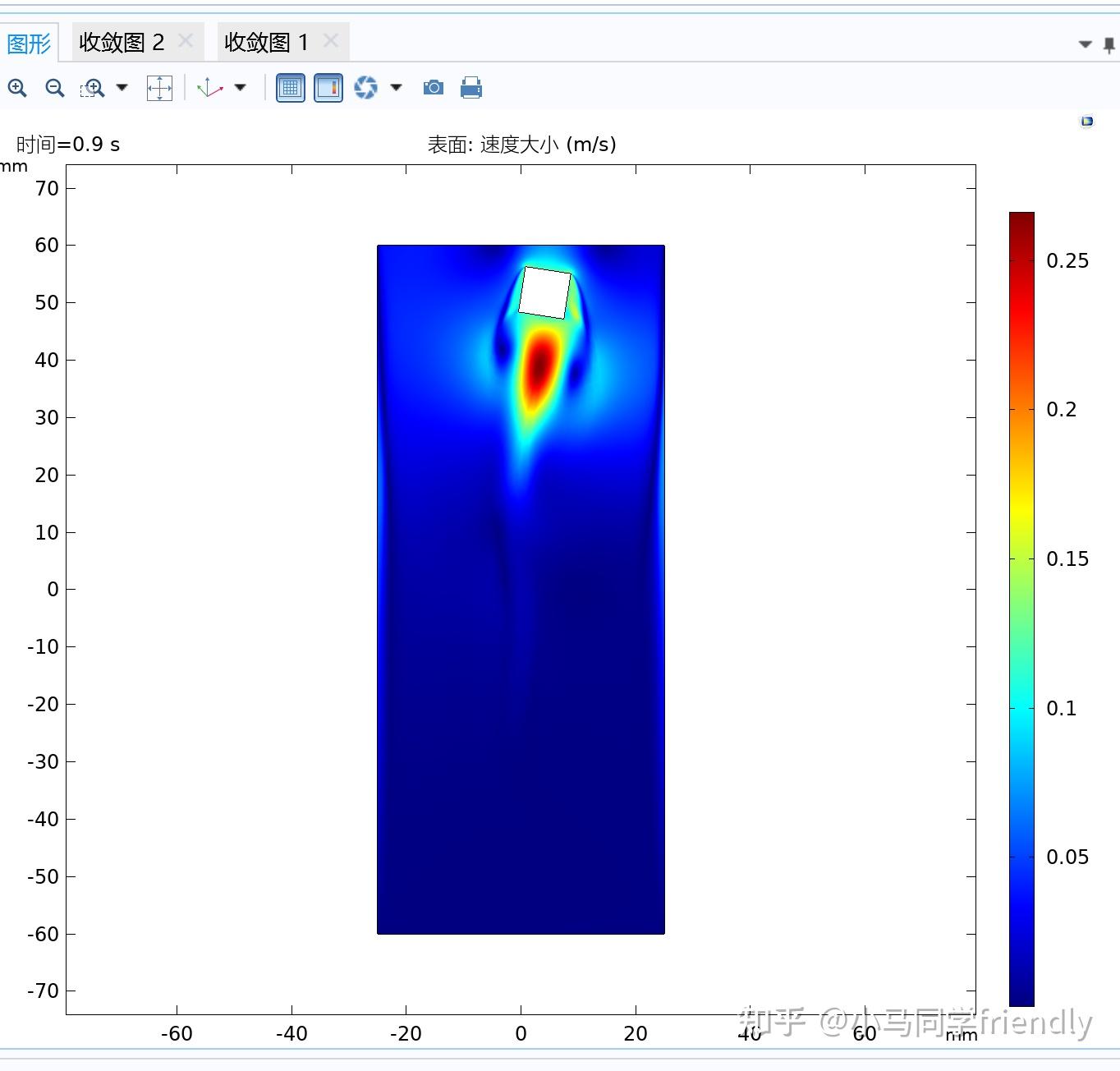The height and width of the screenshot is (1071, 1120).
Task: Select the Zoom Out tool
Action: (55, 87)
